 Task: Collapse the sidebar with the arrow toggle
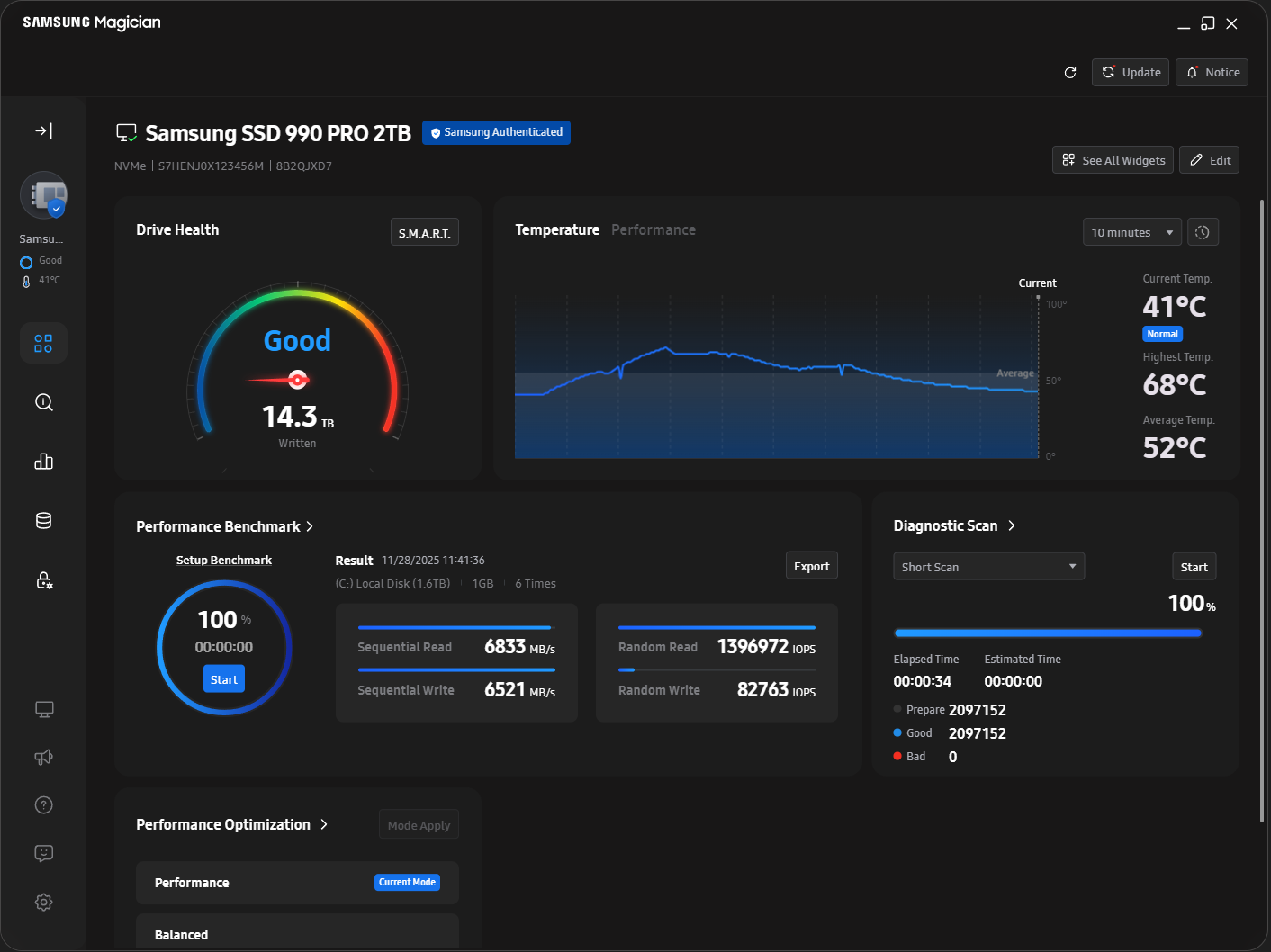pyautogui.click(x=43, y=130)
